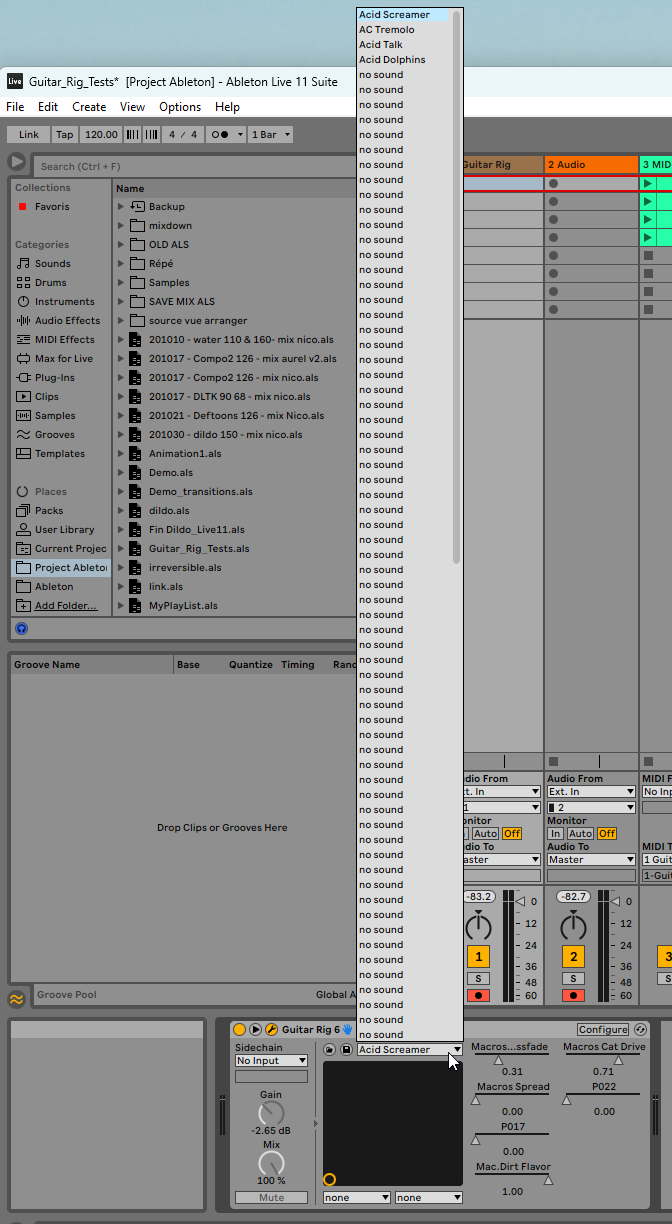Select 'Acid Screamer' in preset list
Viewport: 672px width, 1224px height.
click(403, 15)
